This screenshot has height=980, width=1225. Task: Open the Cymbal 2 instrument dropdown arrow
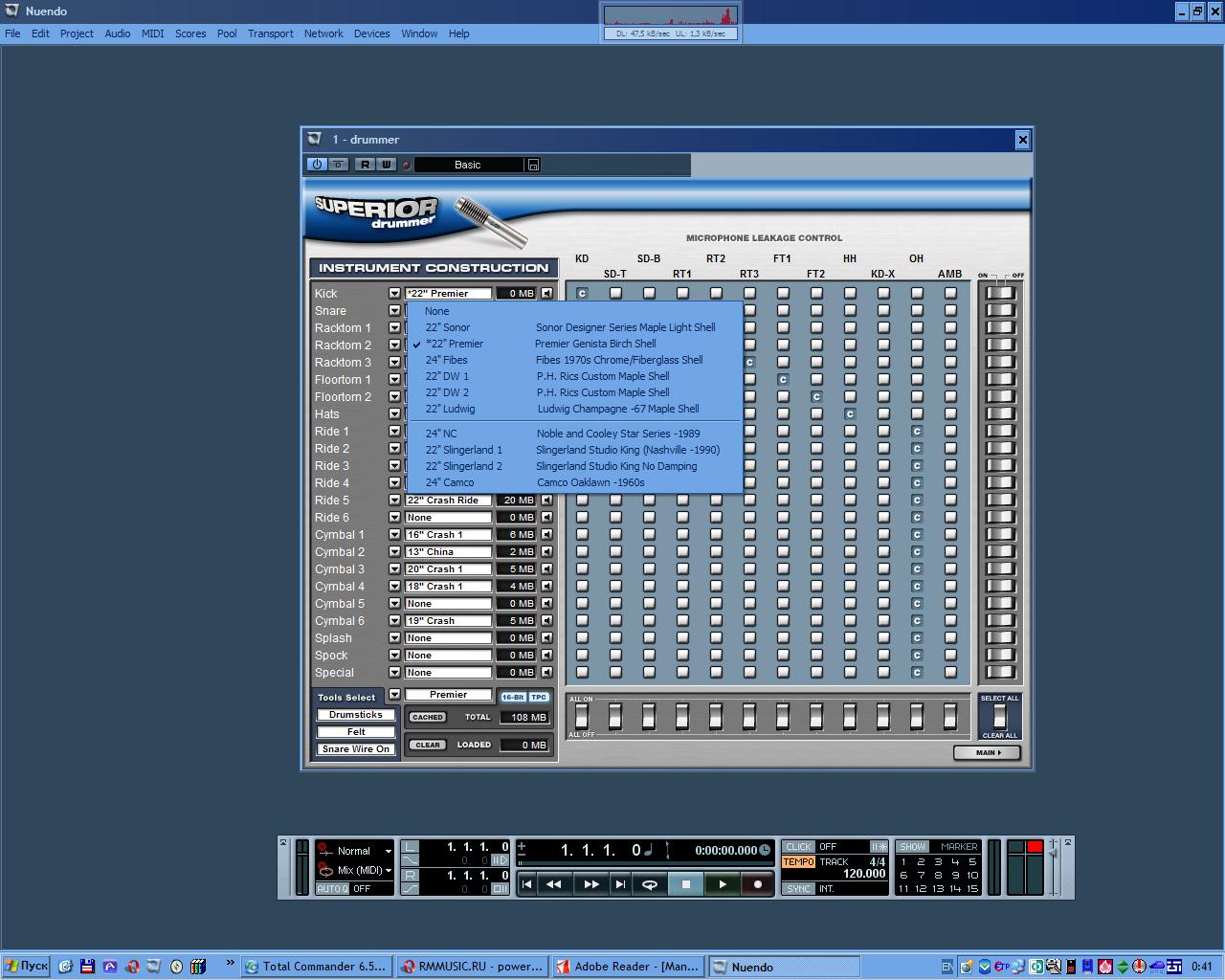394,552
